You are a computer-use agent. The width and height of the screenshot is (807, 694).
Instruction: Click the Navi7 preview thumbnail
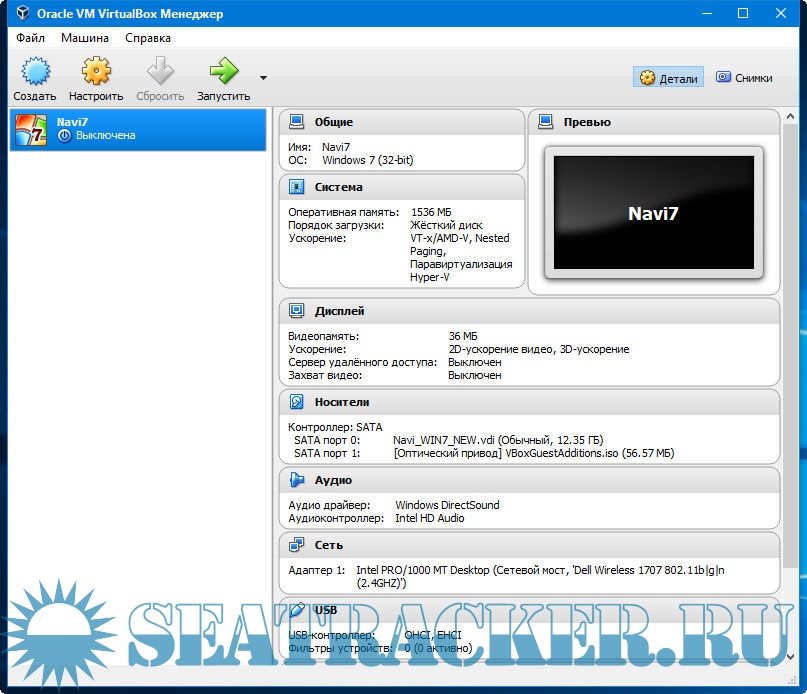coord(653,213)
